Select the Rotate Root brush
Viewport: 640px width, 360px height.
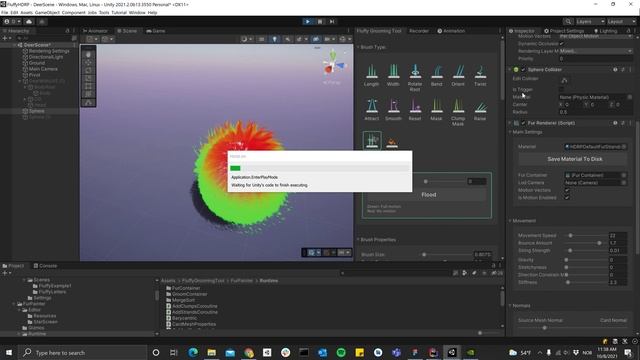tap(415, 78)
